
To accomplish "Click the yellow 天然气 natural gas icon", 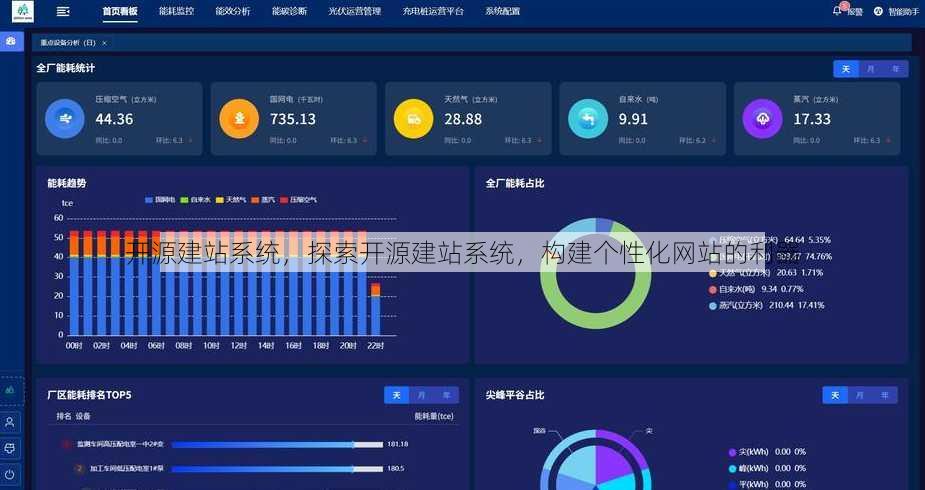I will [x=414, y=119].
